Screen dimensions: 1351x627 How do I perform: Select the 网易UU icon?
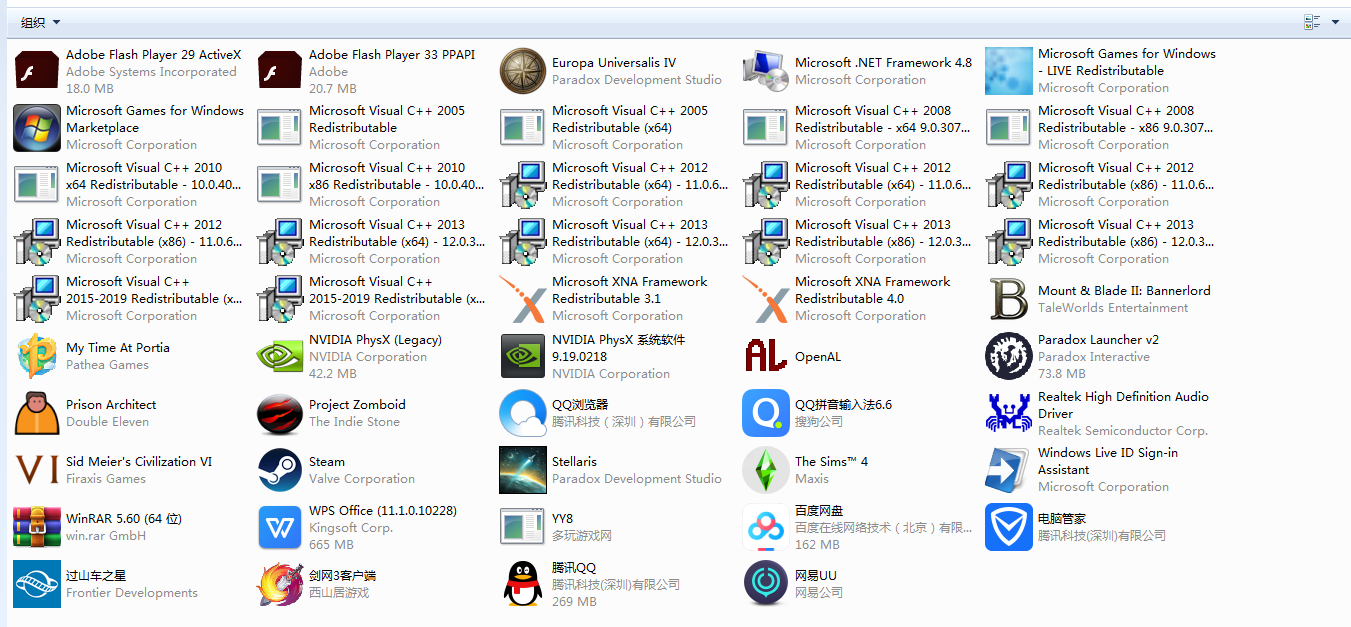(x=766, y=584)
